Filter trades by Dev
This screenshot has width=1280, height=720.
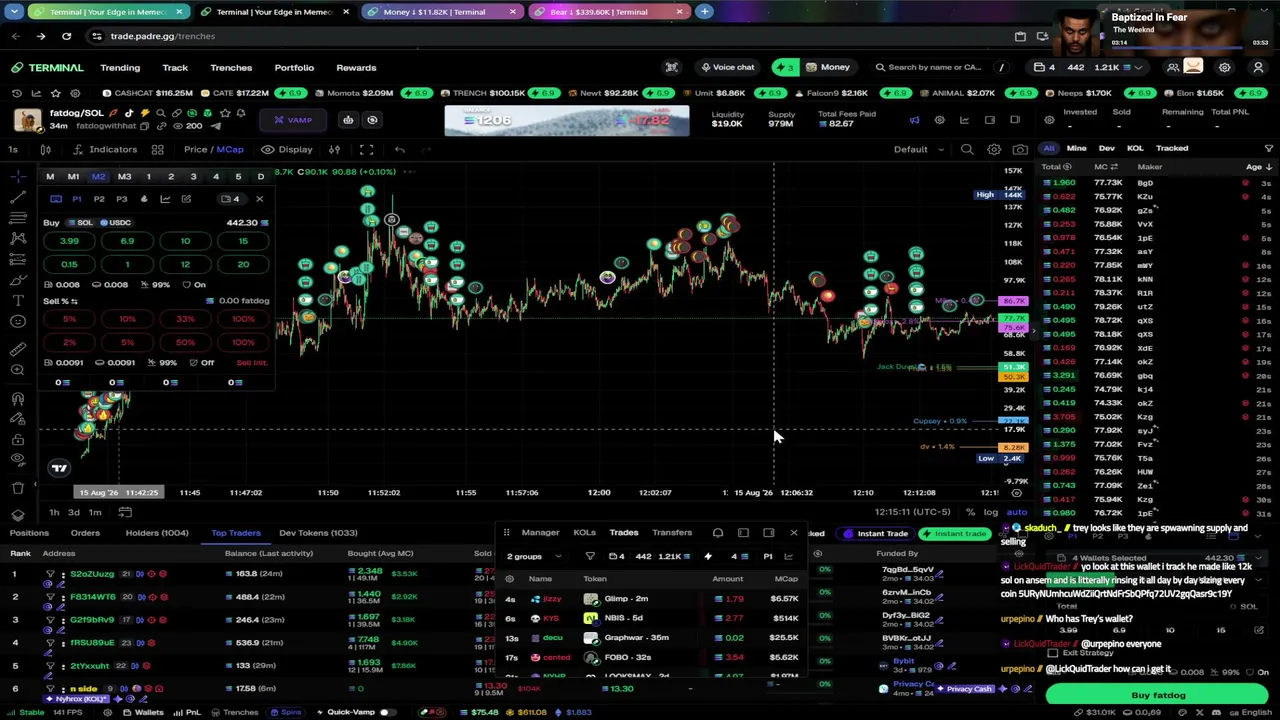(1106, 148)
